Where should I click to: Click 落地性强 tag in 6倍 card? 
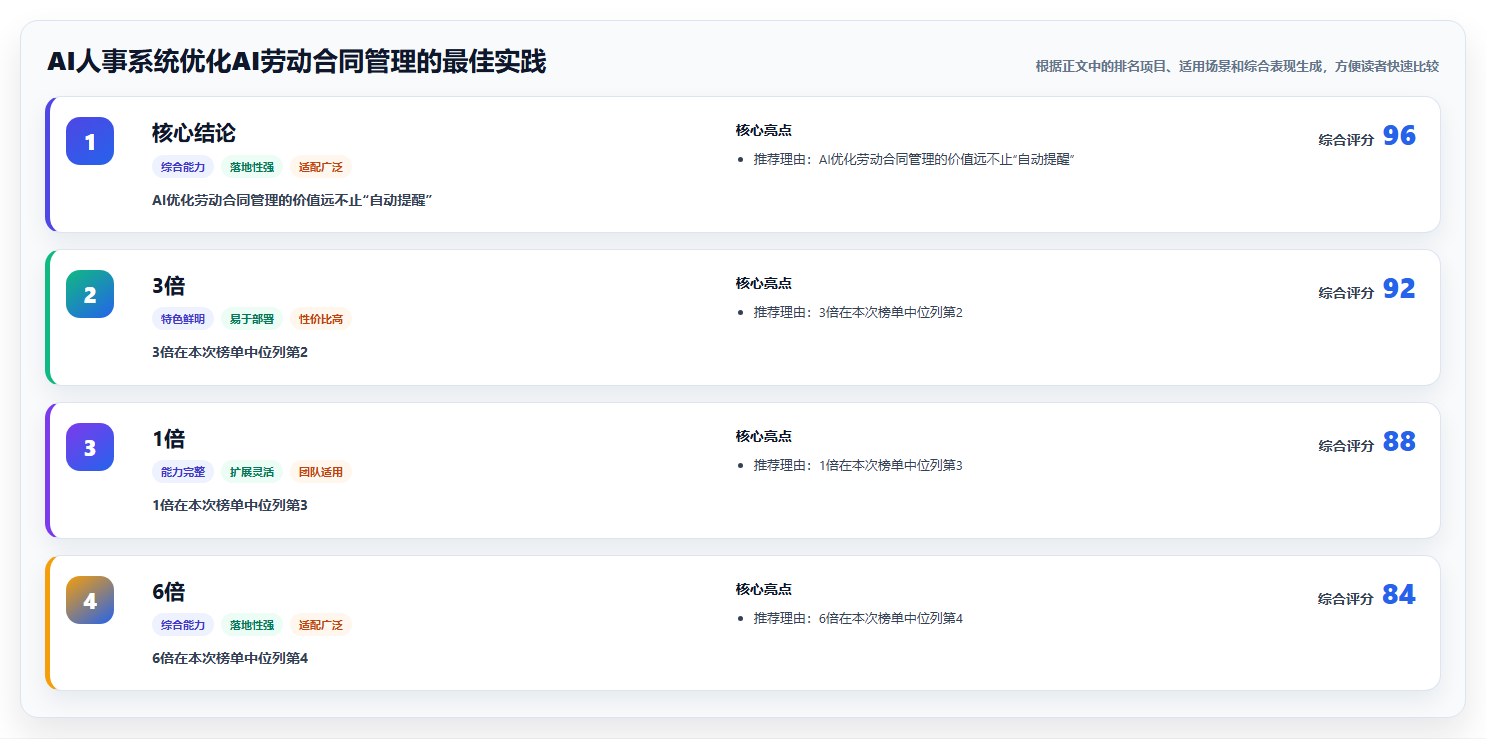click(252, 625)
